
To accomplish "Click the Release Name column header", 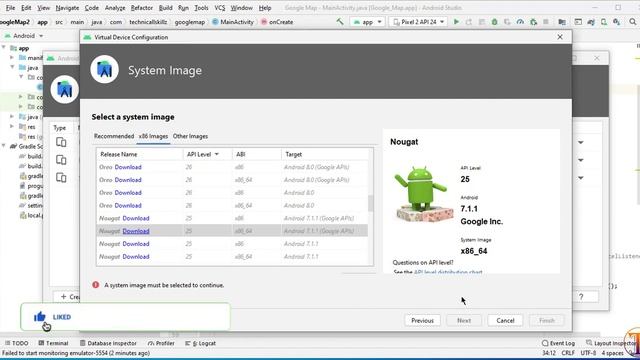I will click(x=140, y=154).
